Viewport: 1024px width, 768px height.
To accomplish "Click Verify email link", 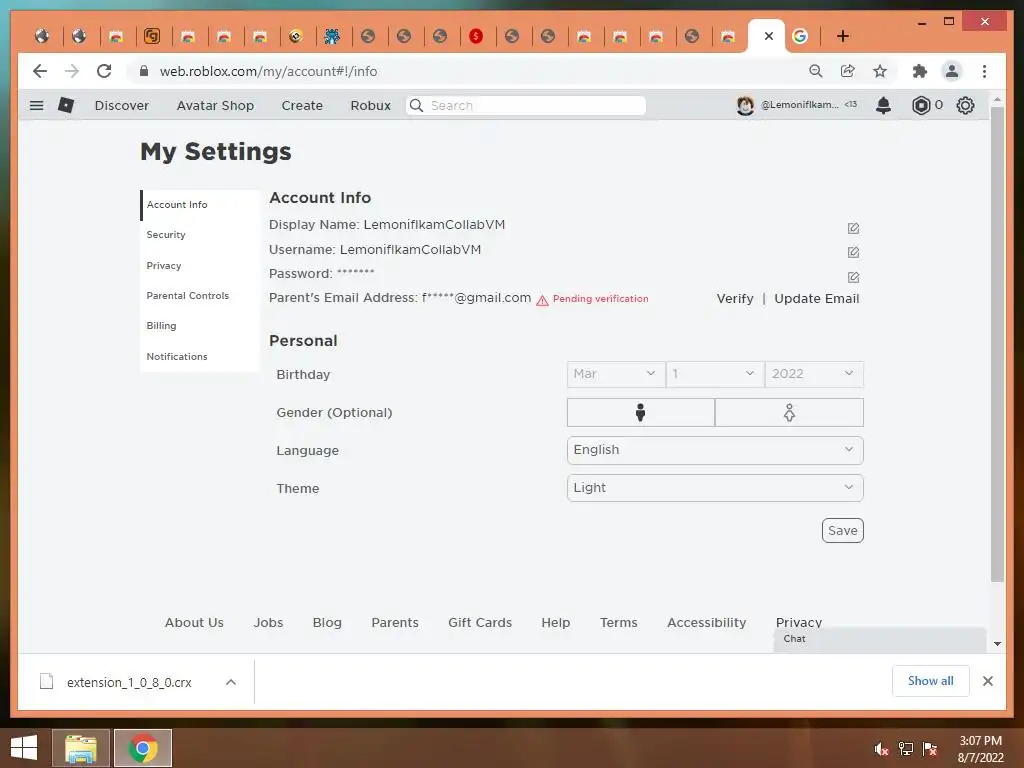I will [x=735, y=298].
